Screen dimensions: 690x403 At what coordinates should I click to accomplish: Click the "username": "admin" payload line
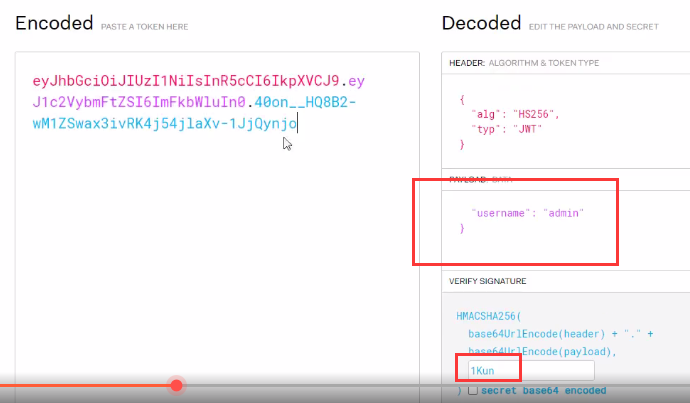[526, 213]
